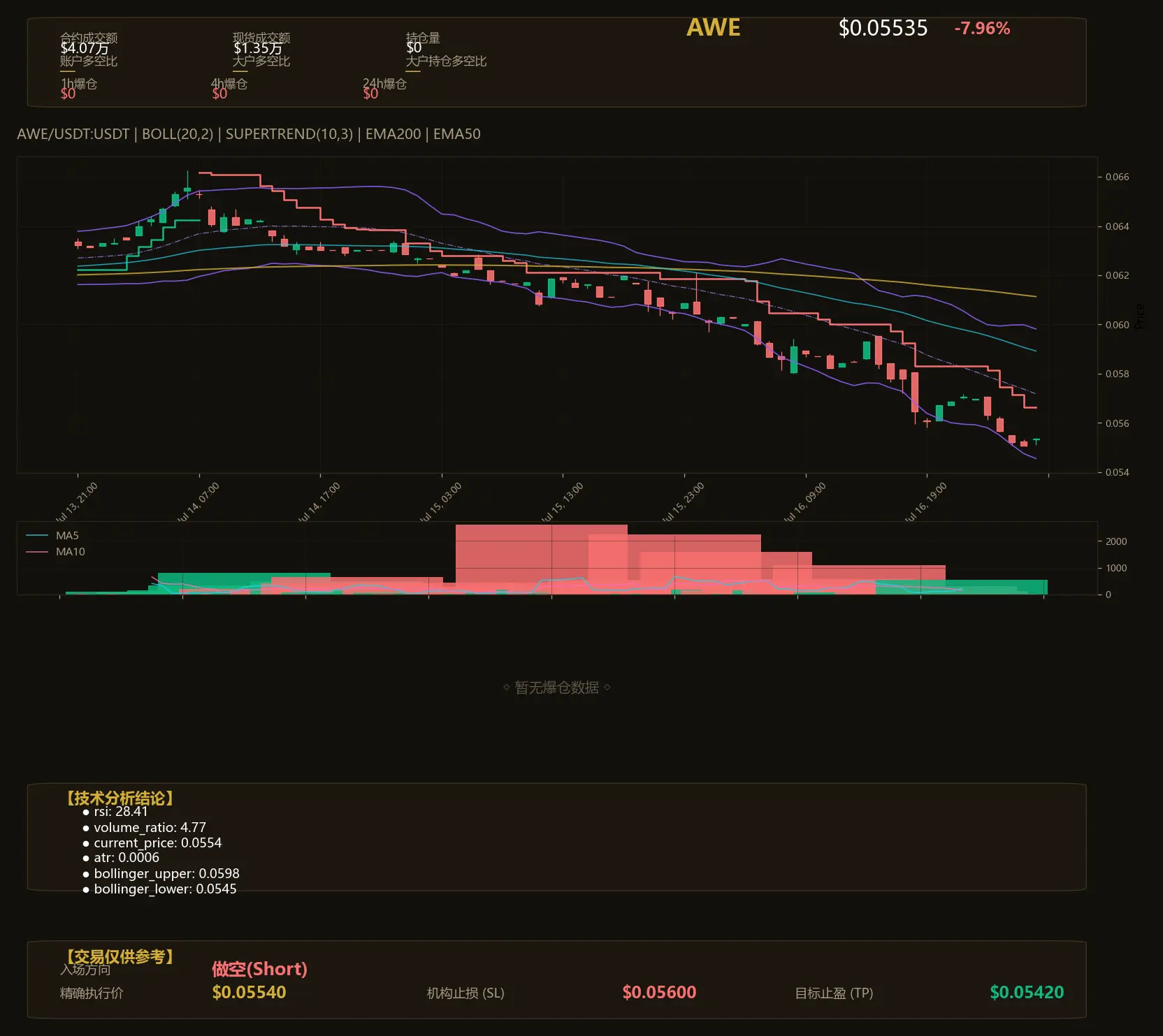Click the AWE ticker symbol title
Screen dimensions: 1163x1036
713,27
